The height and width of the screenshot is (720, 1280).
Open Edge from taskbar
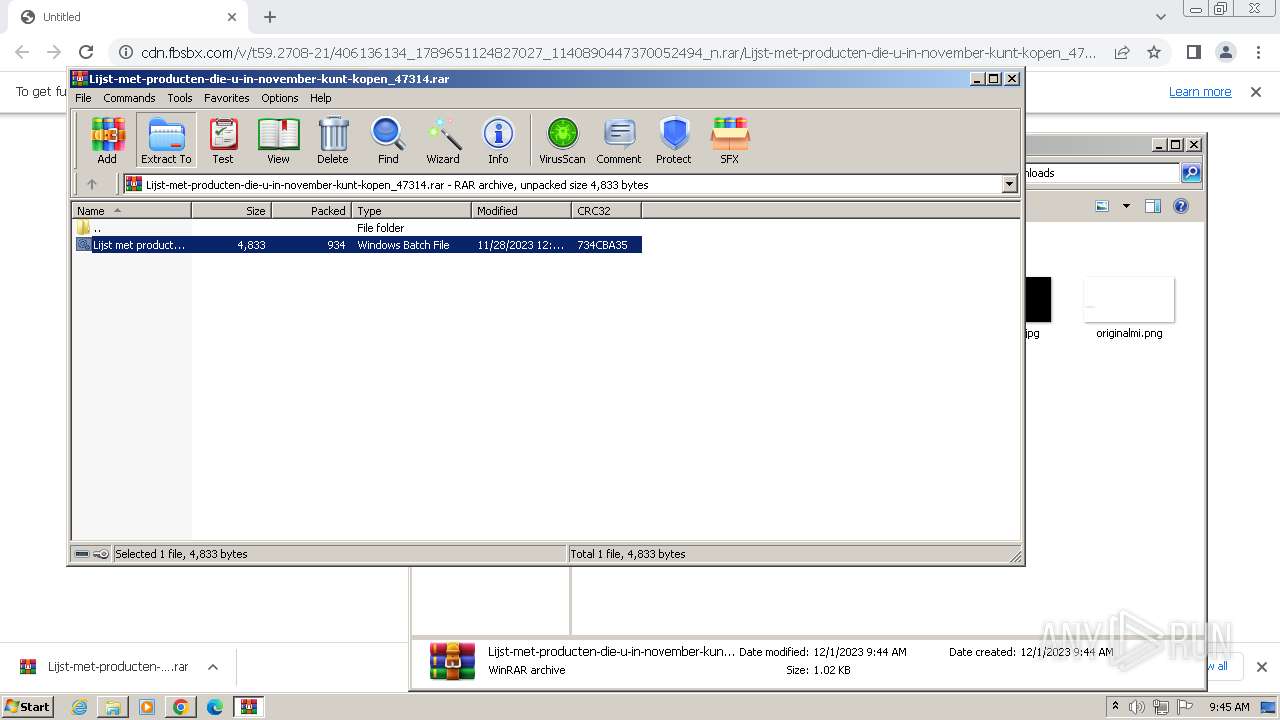coord(215,707)
